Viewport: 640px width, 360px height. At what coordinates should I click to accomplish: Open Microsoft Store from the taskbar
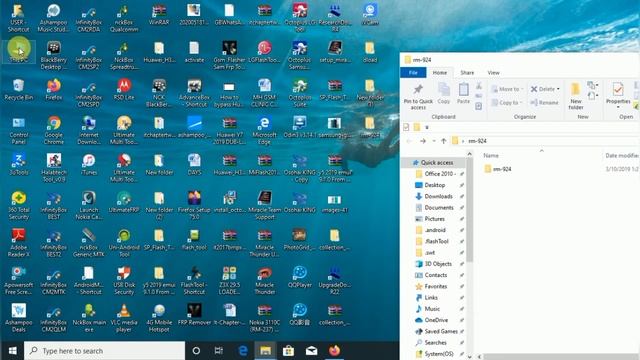[288, 350]
